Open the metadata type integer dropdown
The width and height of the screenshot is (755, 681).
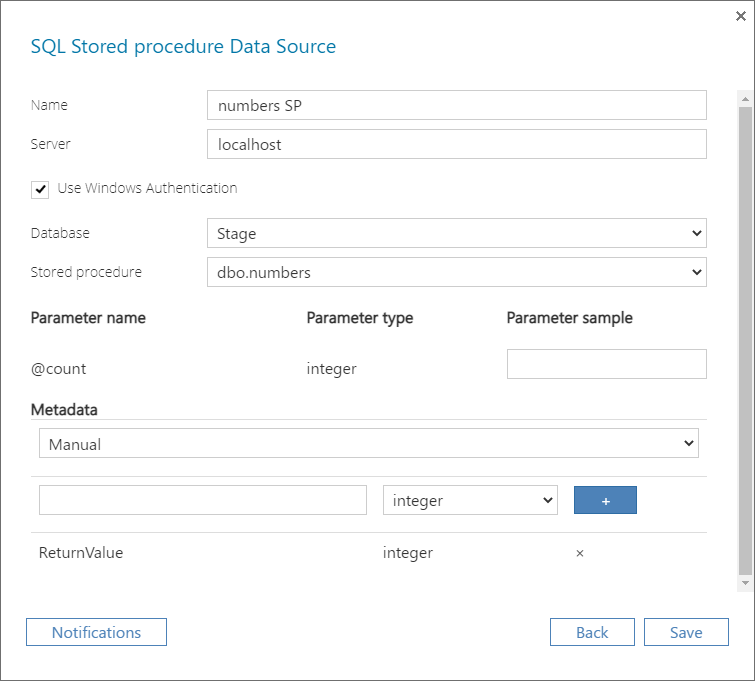tap(470, 500)
